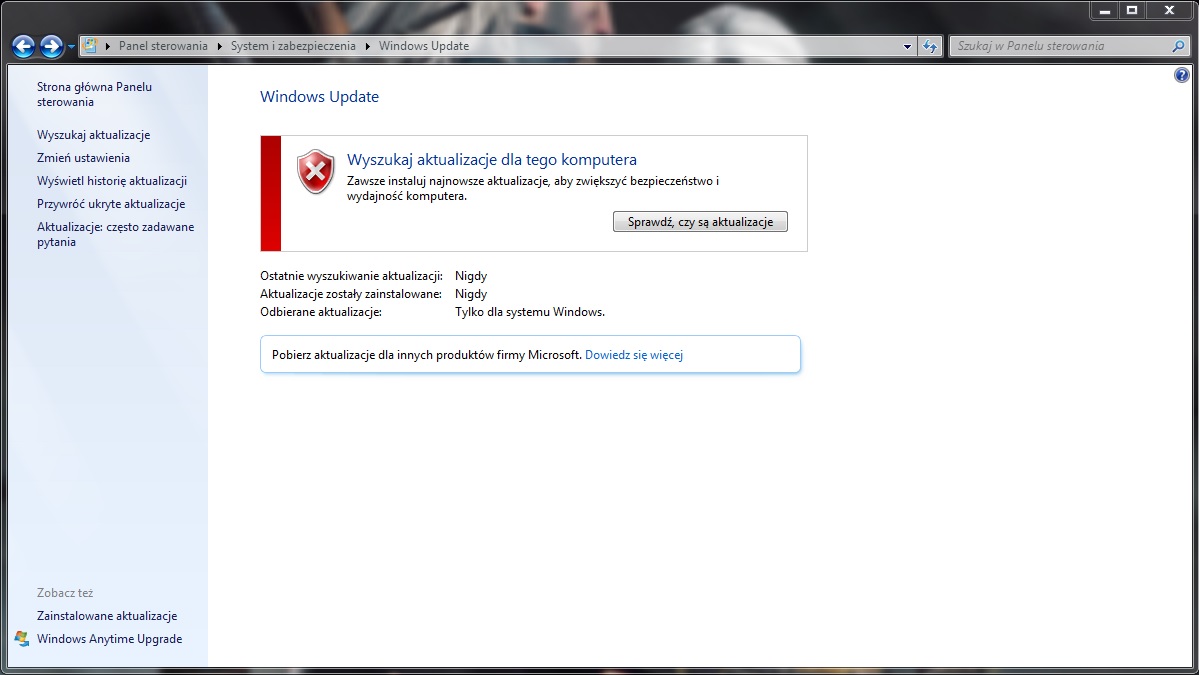The width and height of the screenshot is (1199, 675).
Task: Select System i zabezpieczenia breadcrumb
Action: pos(293,46)
